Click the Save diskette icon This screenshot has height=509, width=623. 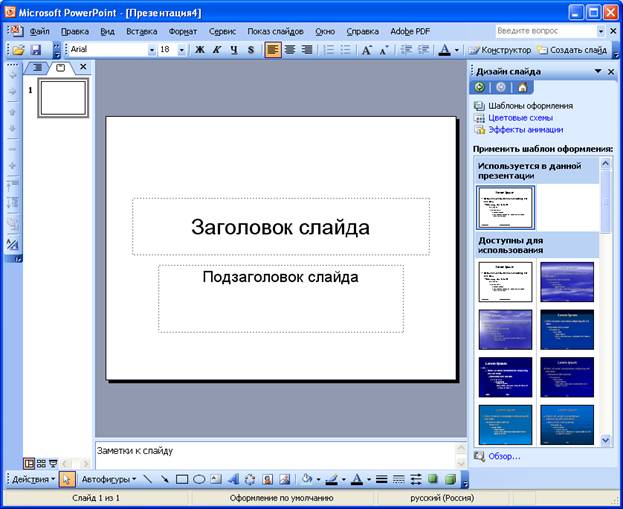pyautogui.click(x=36, y=50)
